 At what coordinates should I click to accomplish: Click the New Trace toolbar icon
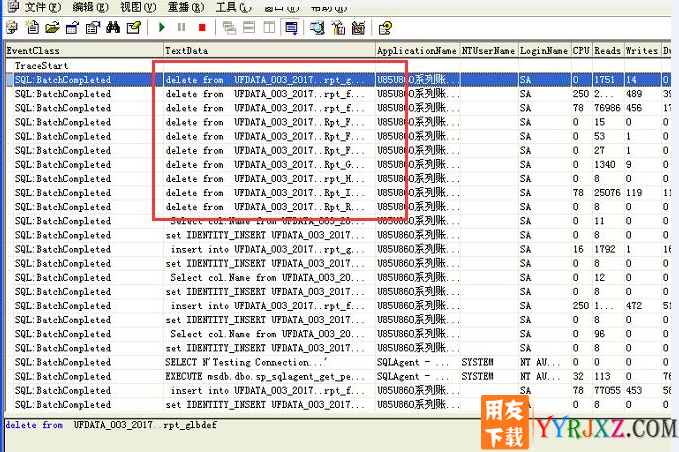pyautogui.click(x=12, y=28)
